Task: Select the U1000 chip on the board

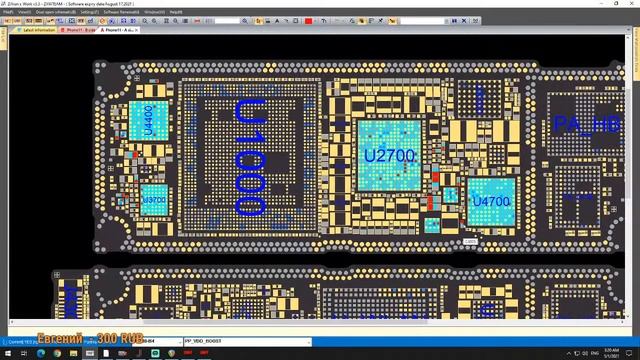Action: pos(250,157)
